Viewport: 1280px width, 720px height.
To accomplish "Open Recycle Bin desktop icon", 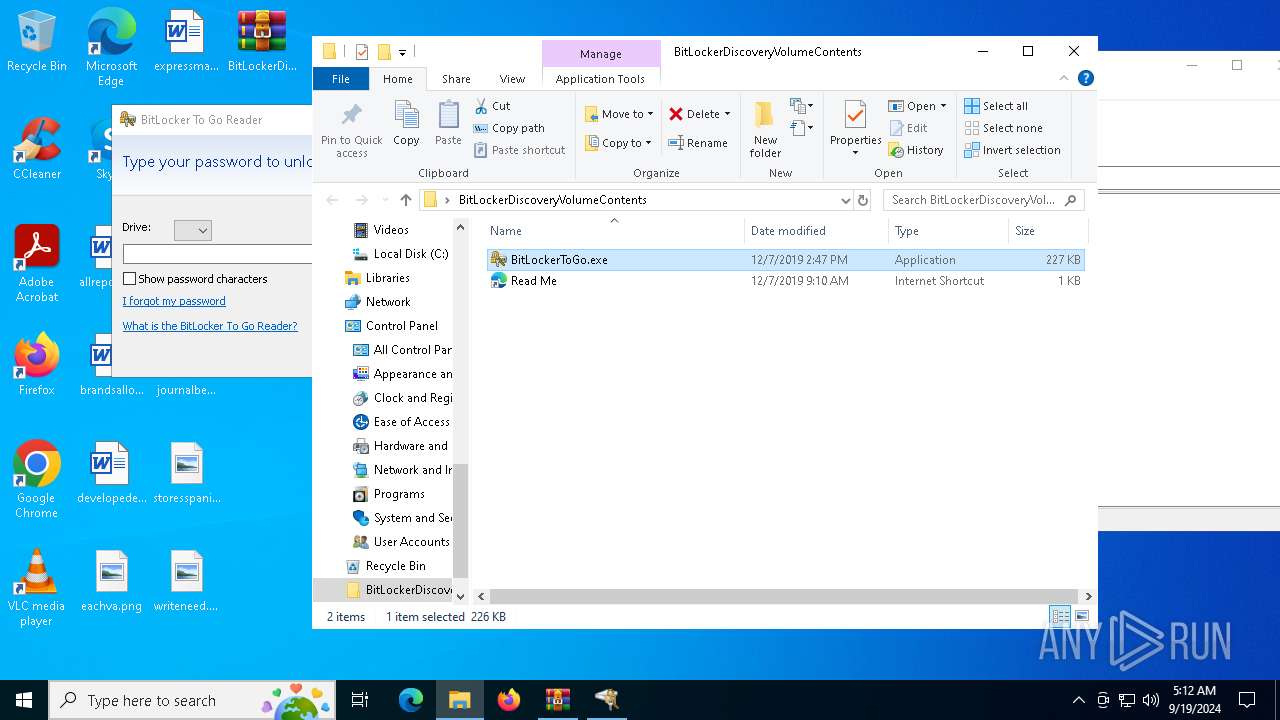I will (36, 42).
